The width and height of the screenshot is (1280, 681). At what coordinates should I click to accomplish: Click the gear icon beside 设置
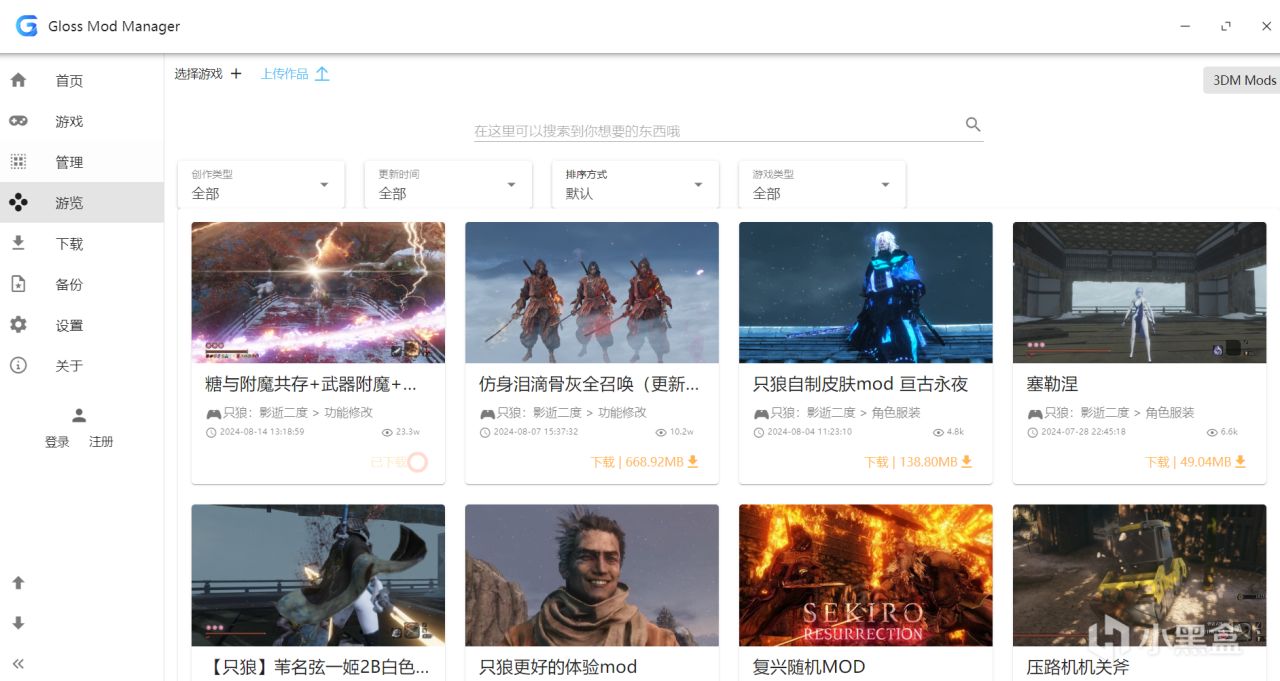pyautogui.click(x=18, y=325)
